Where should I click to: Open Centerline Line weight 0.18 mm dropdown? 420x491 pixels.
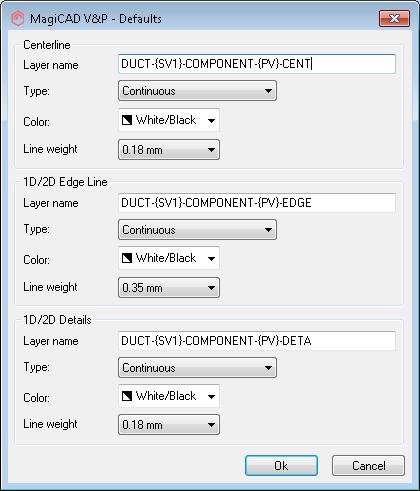[169, 150]
